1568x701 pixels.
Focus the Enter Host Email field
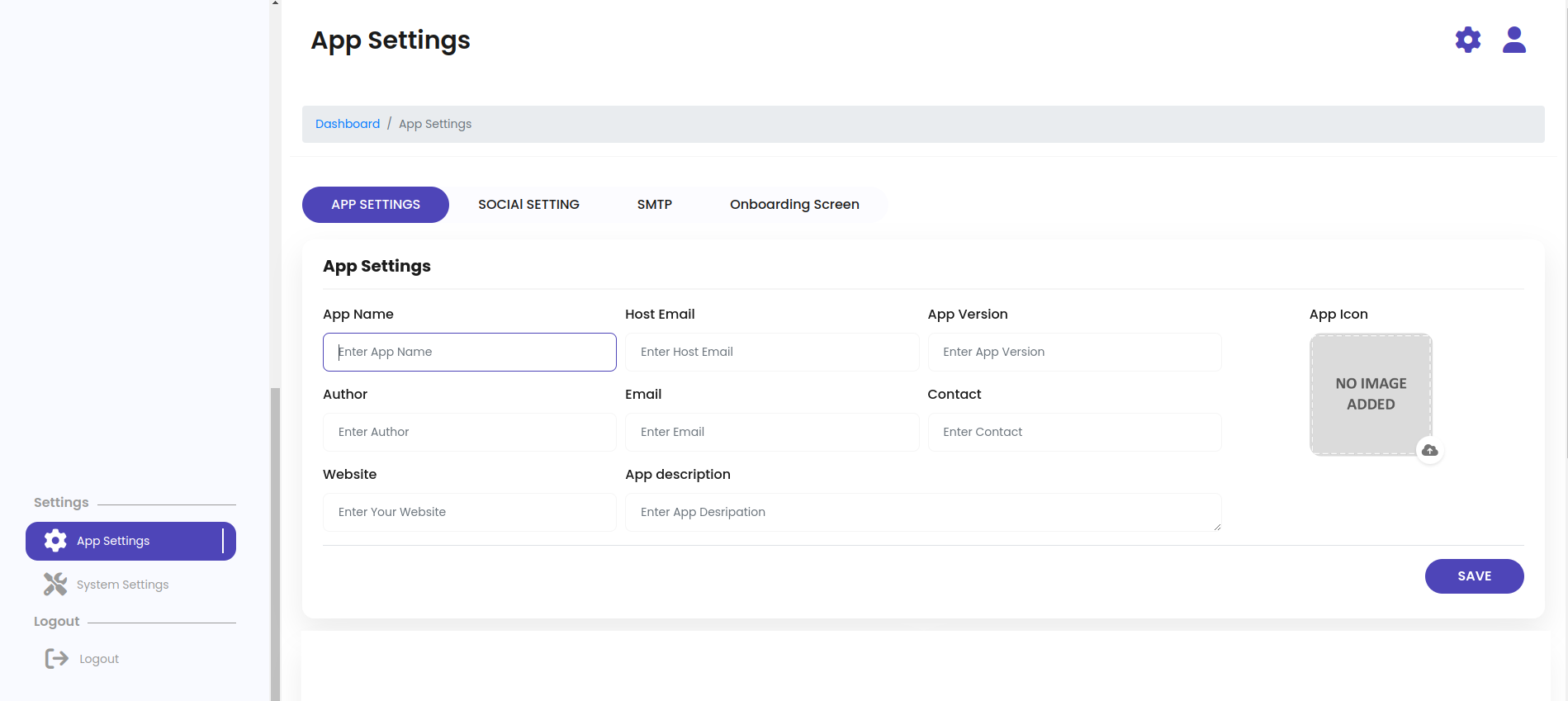[x=771, y=352]
